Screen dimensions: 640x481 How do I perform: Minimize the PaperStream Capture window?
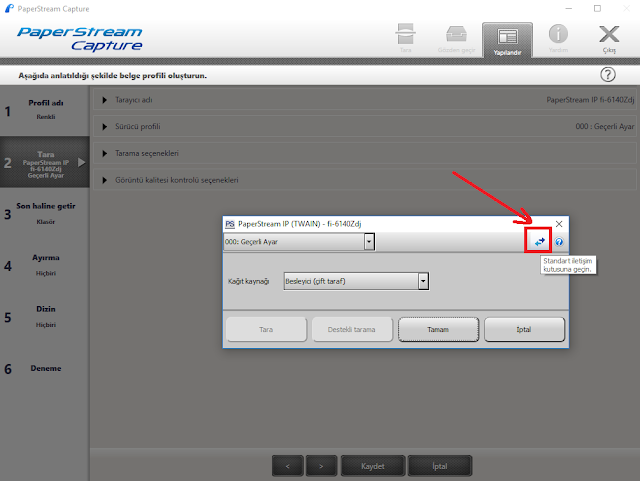pos(569,9)
